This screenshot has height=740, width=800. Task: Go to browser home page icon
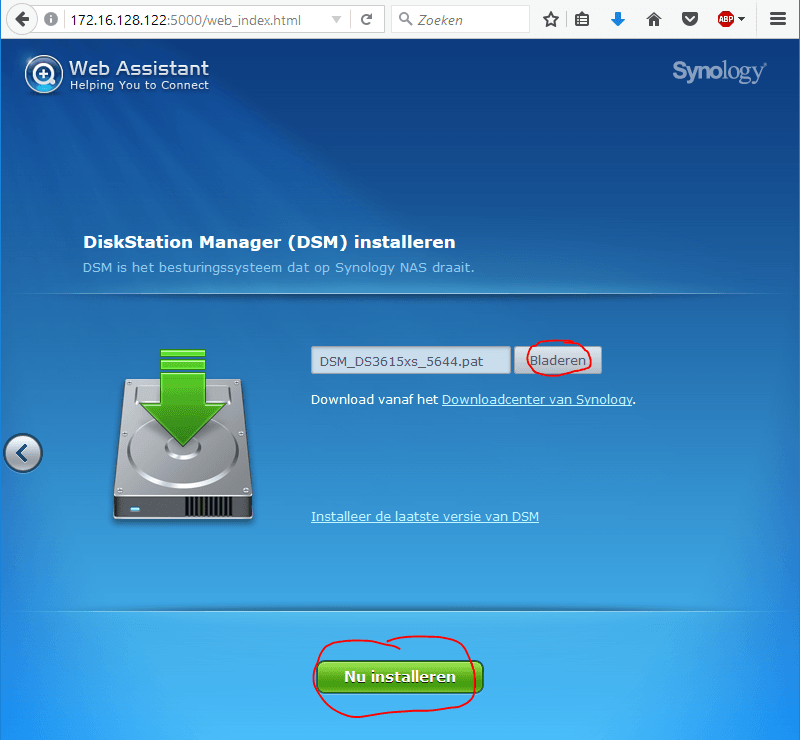click(x=654, y=20)
